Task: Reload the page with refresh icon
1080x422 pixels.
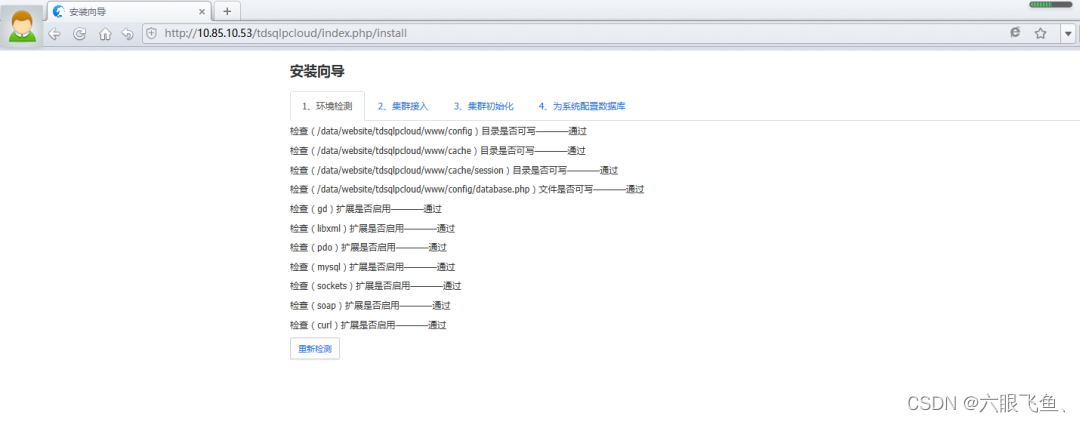Action: coord(80,33)
